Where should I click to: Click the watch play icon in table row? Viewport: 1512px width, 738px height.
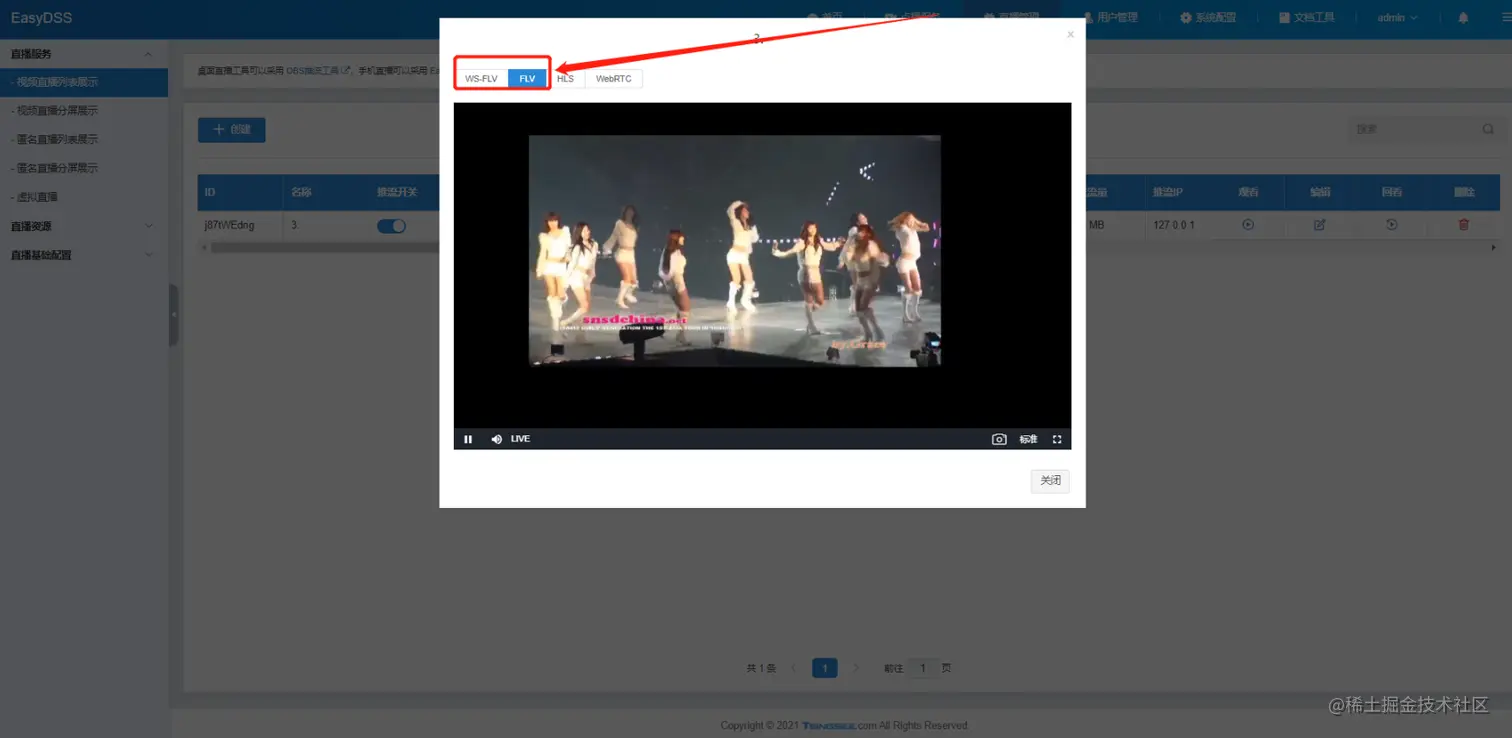pyautogui.click(x=1248, y=225)
